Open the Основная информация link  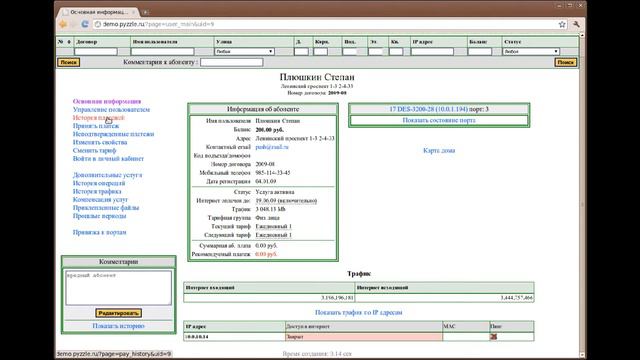coord(107,101)
